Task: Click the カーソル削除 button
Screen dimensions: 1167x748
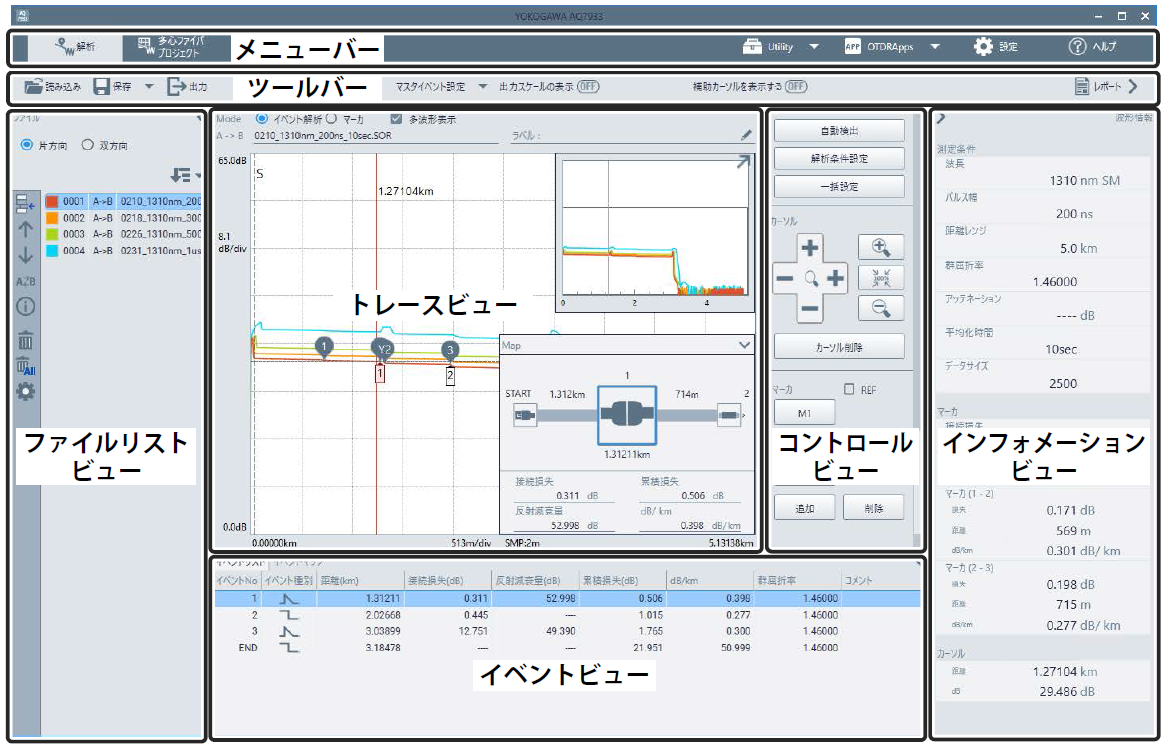Action: coord(839,346)
